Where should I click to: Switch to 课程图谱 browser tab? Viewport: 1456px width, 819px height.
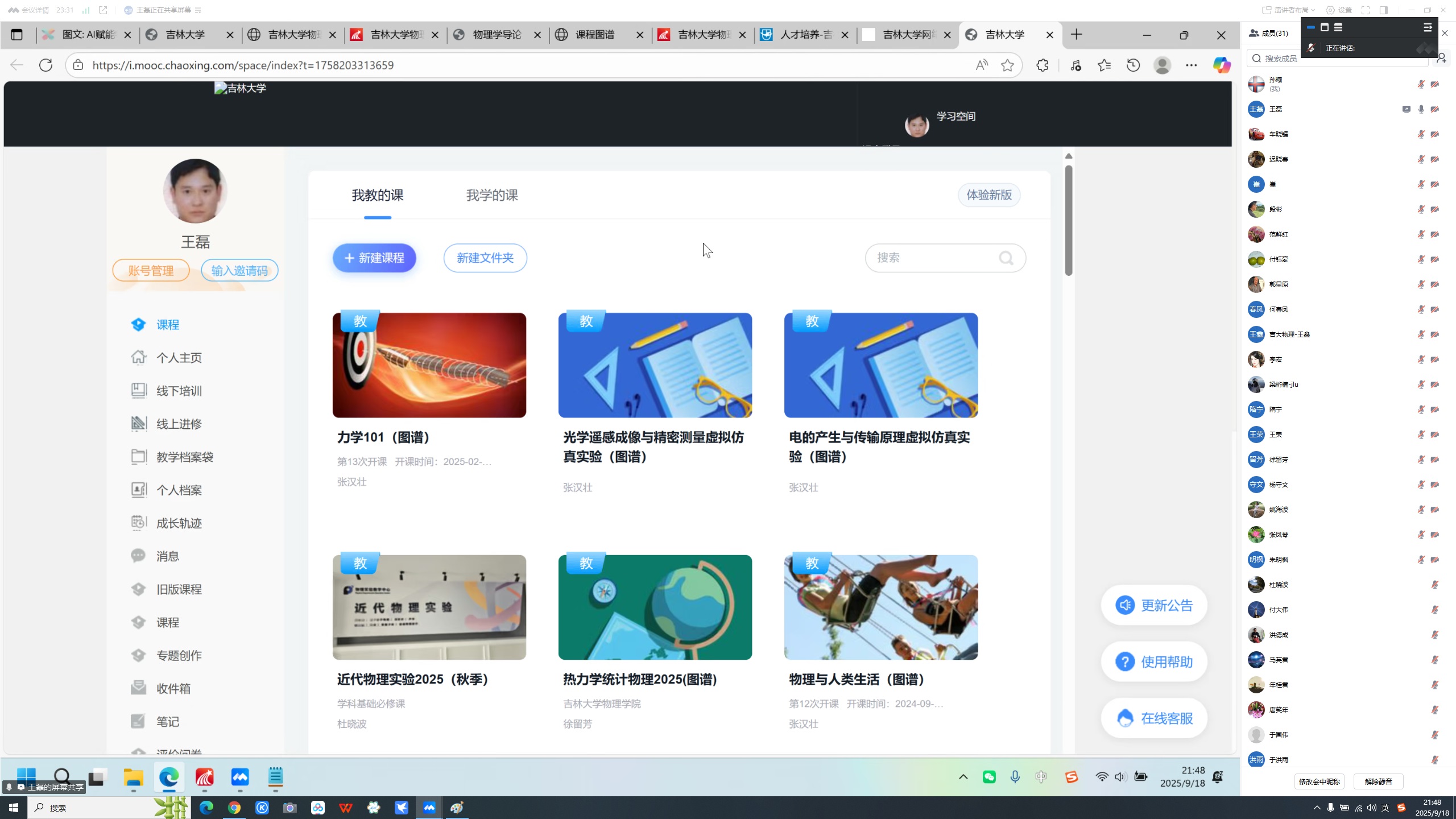(595, 35)
